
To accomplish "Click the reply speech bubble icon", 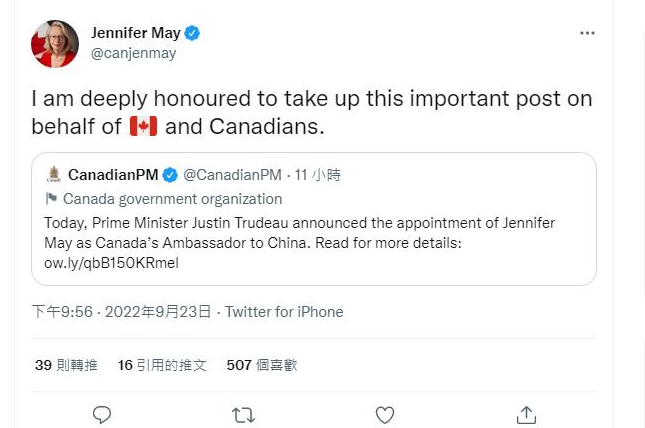I will (x=101, y=413).
